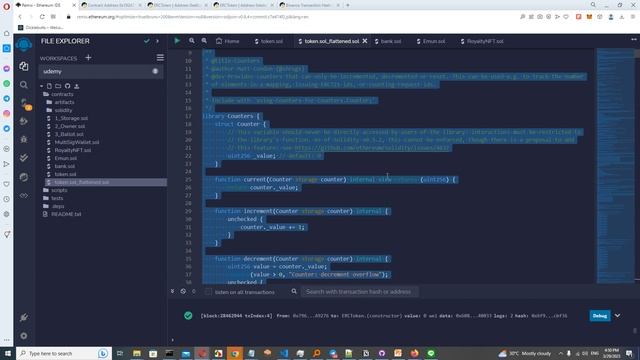The width and height of the screenshot is (640, 360).
Task: Toggle listen on all transactions checkbox
Action: 208,292
